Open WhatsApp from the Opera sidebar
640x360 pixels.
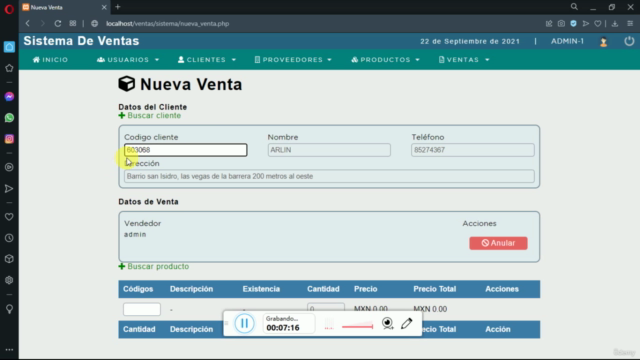click(x=9, y=118)
